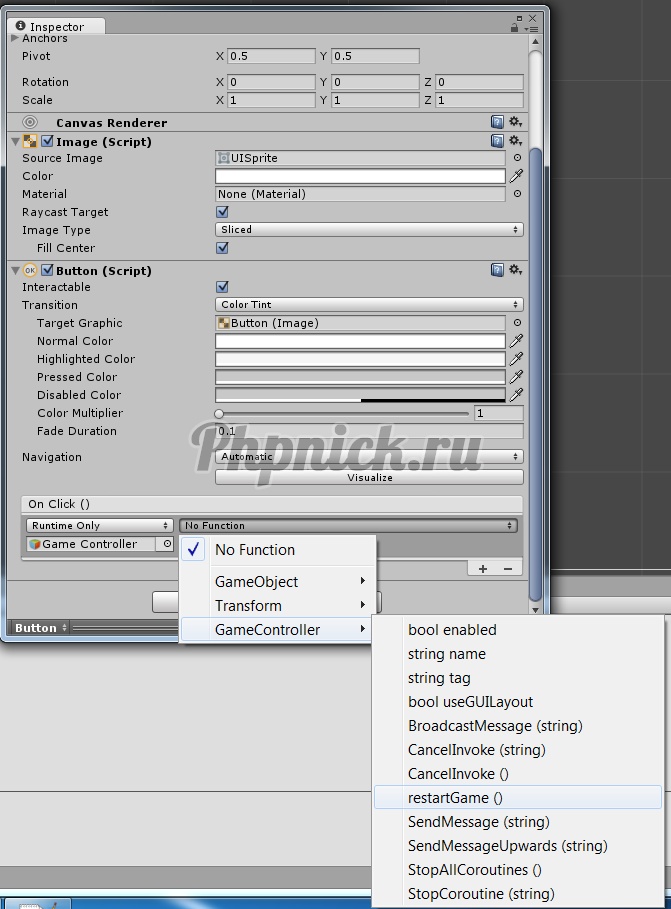Open Image (Script) help reference icon
Viewport: 671px width, 909px height.
[497, 141]
